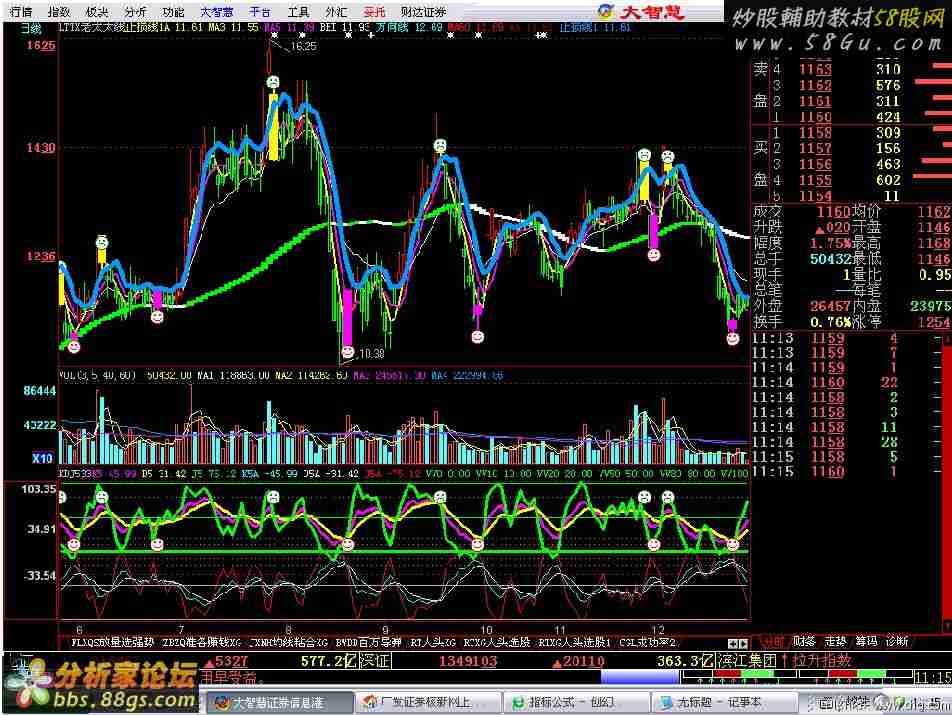Image resolution: width=952 pixels, height=715 pixels.
Task: Open the 工具 menu
Action: (x=298, y=12)
